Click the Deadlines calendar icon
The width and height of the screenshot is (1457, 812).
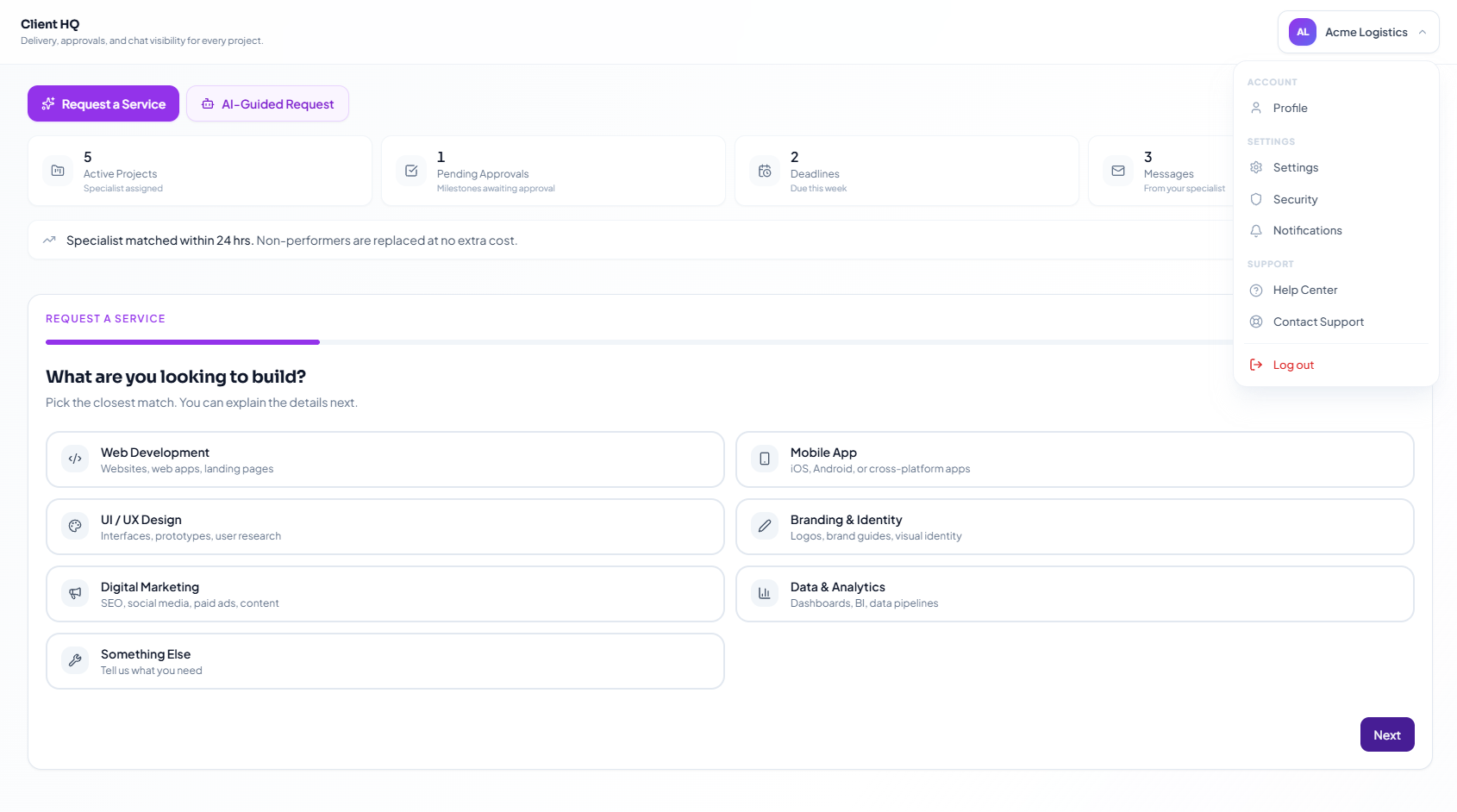click(764, 171)
